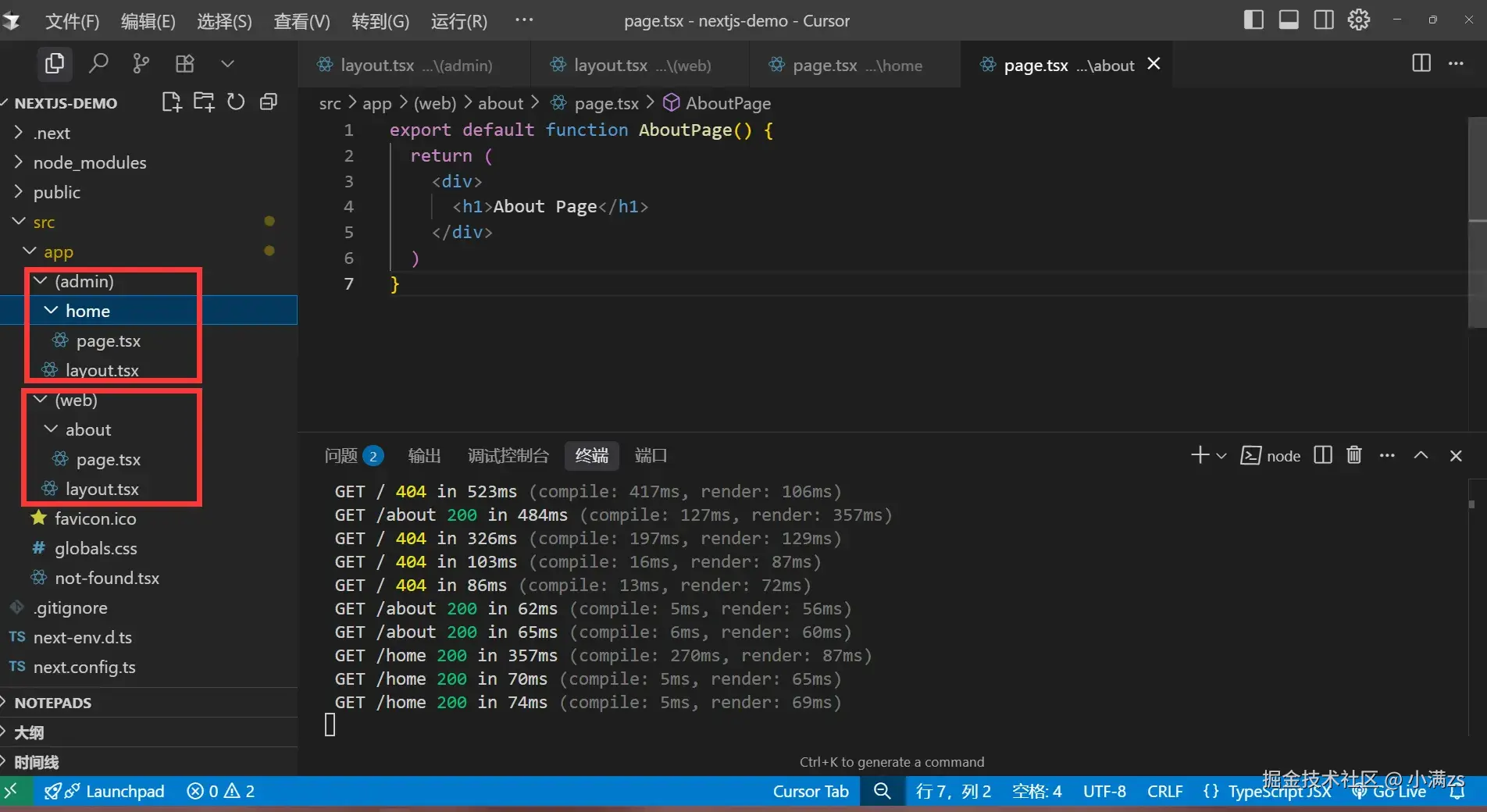Toggle the secondary sidebar layout button
1487x812 pixels.
pyautogui.click(x=1324, y=20)
